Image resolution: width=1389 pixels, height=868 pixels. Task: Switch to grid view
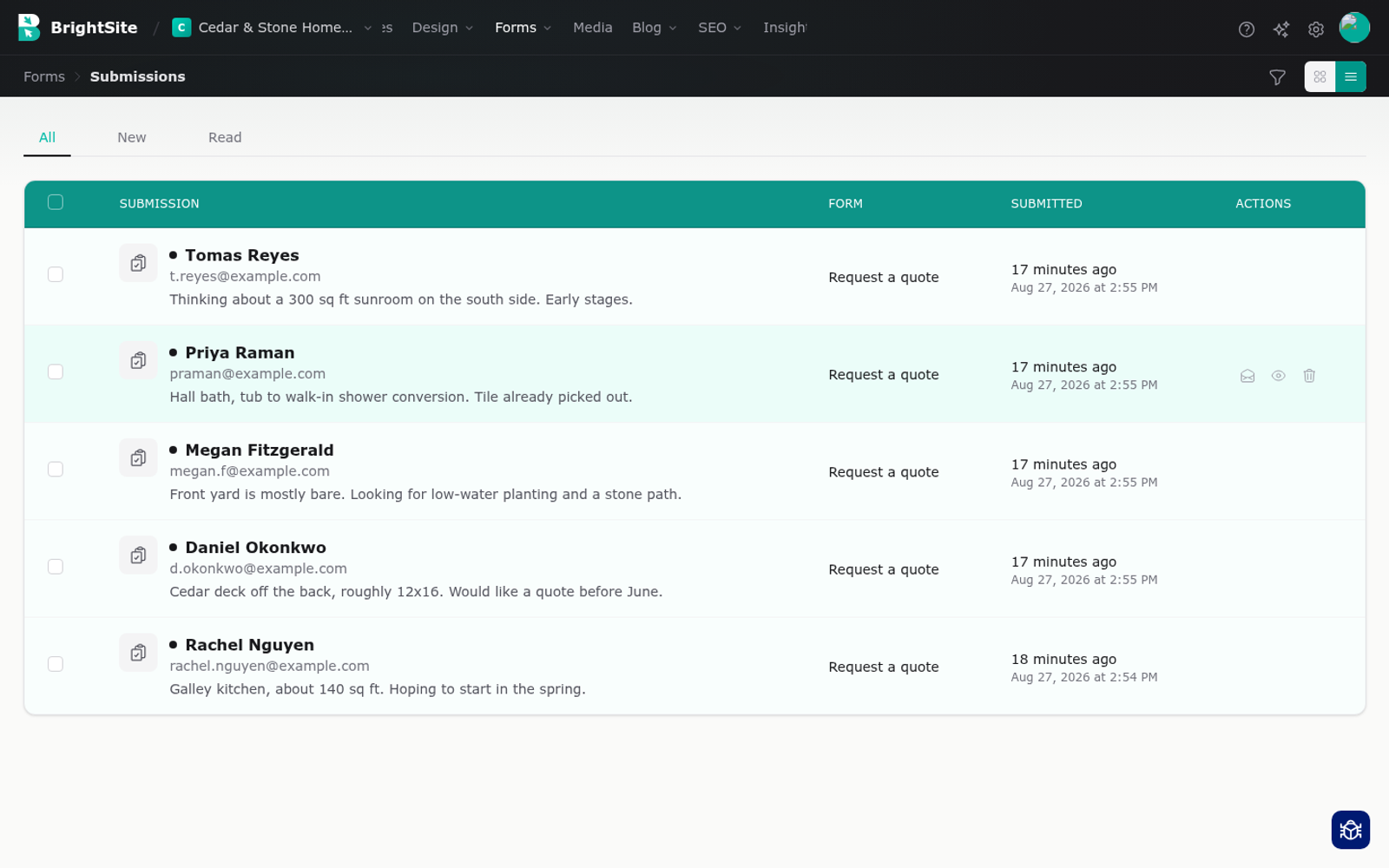point(1320,76)
